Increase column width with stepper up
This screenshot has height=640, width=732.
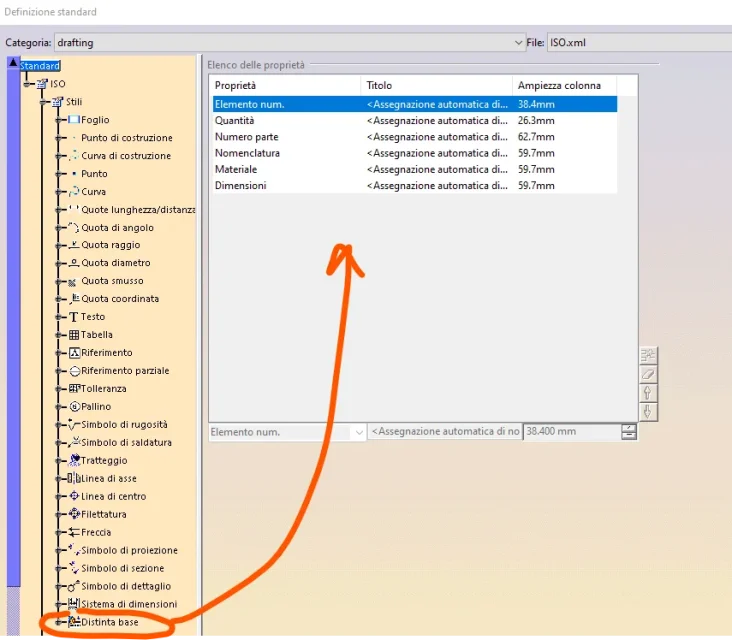pyautogui.click(x=628, y=428)
